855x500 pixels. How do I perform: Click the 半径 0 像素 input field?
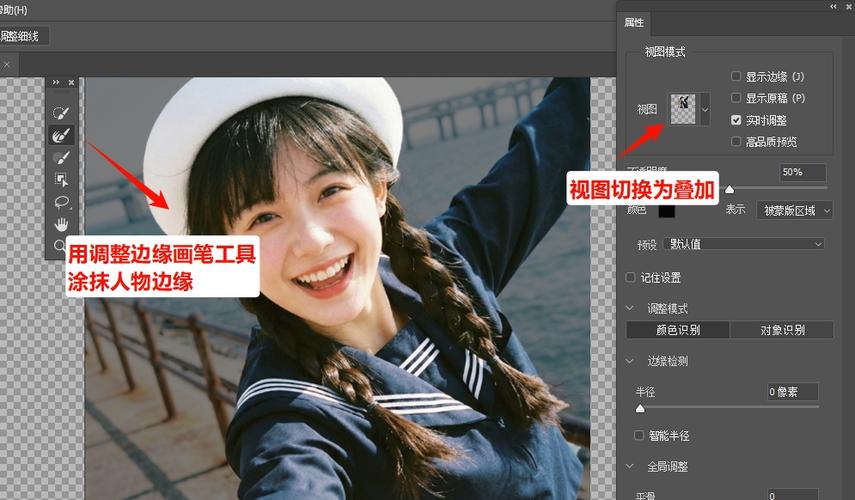(792, 391)
